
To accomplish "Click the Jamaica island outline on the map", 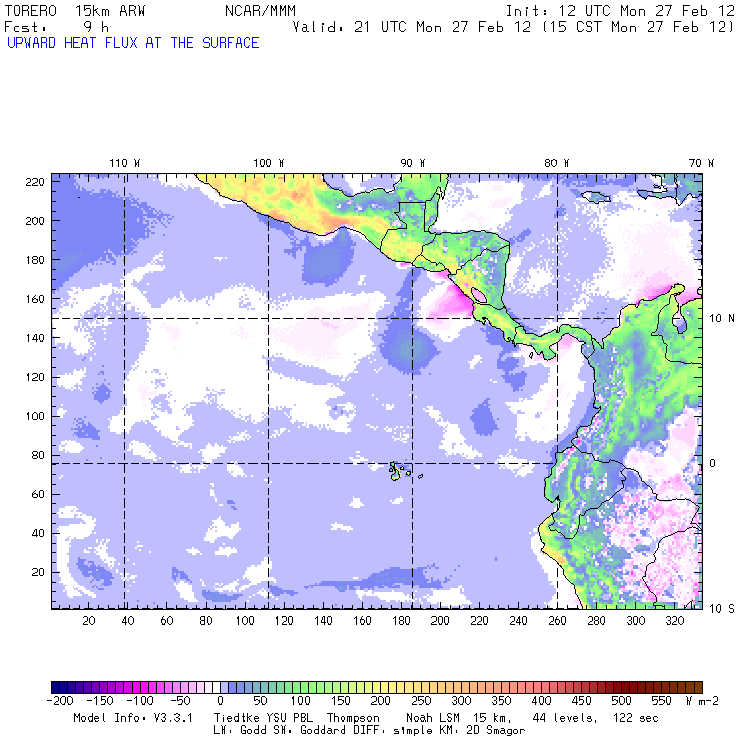I will tap(597, 197).
